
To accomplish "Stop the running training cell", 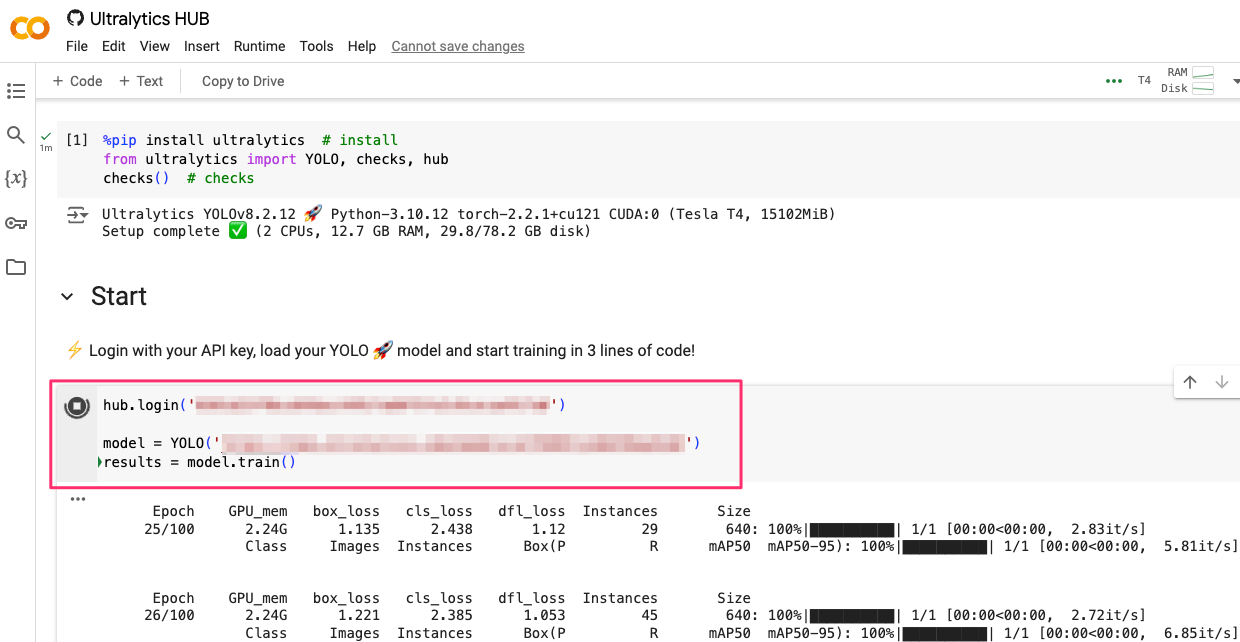I will coord(77,406).
